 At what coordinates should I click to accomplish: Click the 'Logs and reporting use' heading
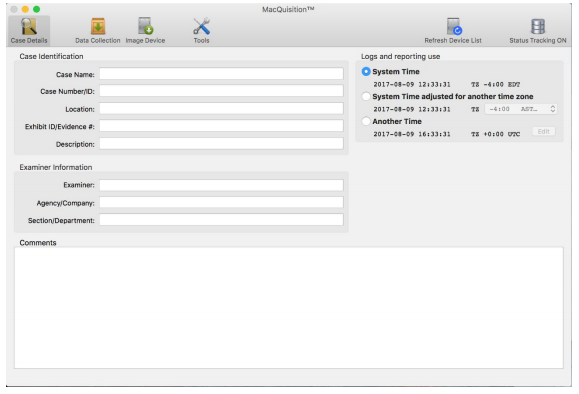400,56
